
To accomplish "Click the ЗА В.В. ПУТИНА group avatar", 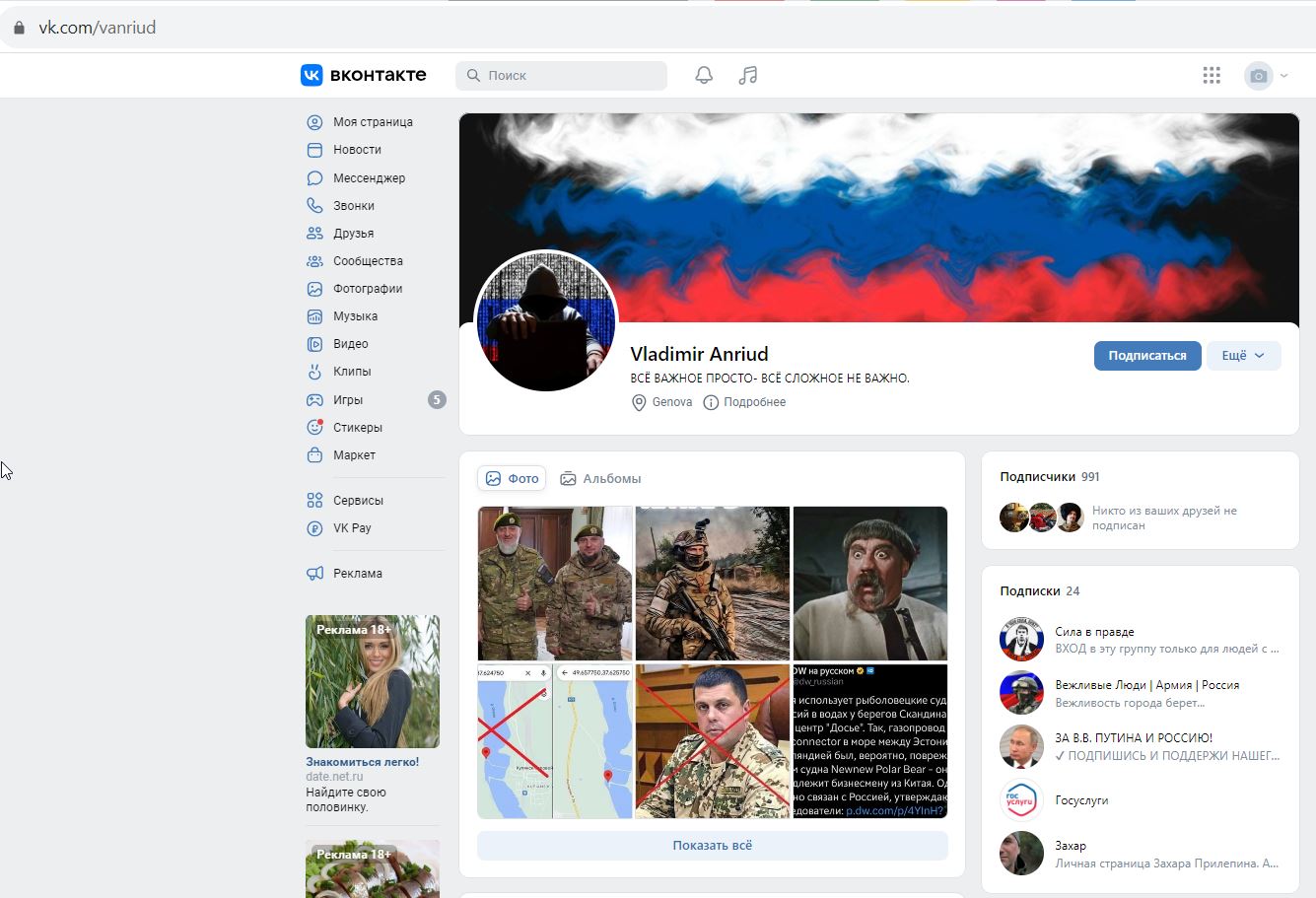I will pyautogui.click(x=1021, y=746).
